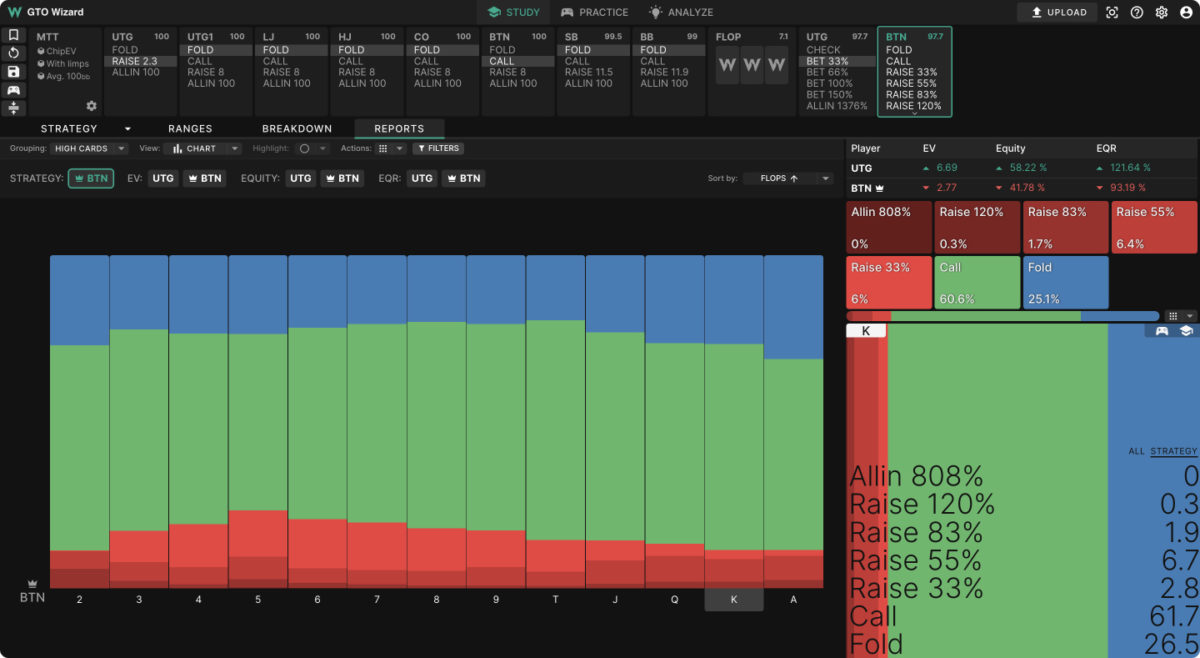
Task: Switch to the STUDY tab
Action: click(514, 12)
